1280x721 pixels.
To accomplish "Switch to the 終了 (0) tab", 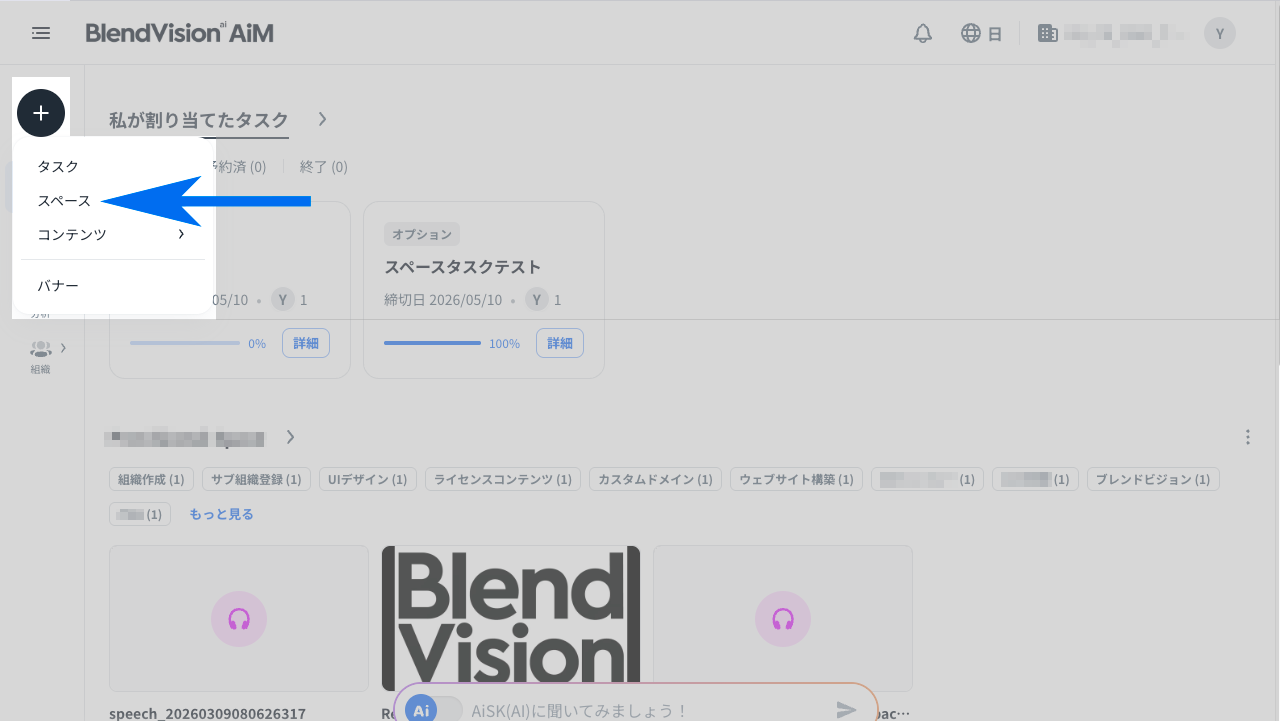I will click(324, 167).
